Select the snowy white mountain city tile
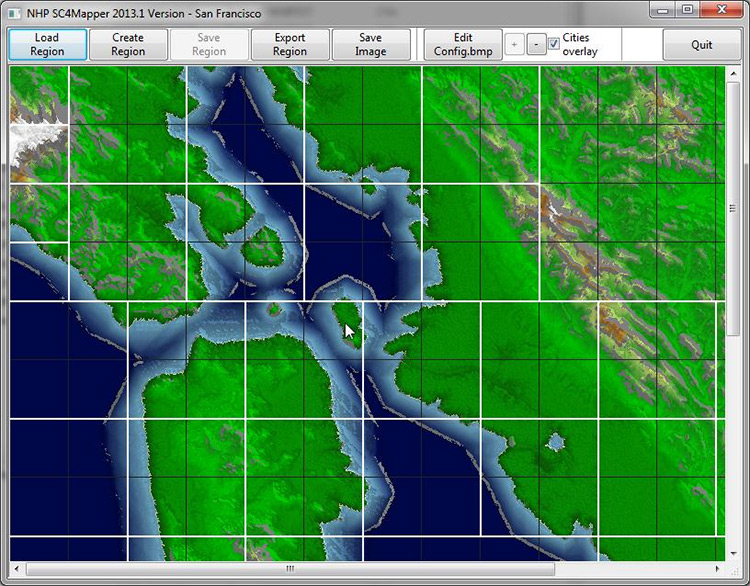Image resolution: width=750 pixels, height=586 pixels. click(x=39, y=154)
